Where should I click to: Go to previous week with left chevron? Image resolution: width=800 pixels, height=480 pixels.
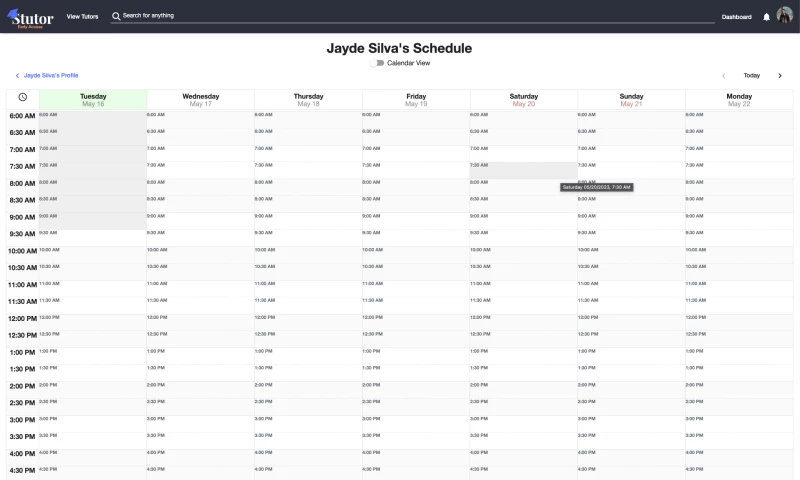pyautogui.click(x=723, y=76)
